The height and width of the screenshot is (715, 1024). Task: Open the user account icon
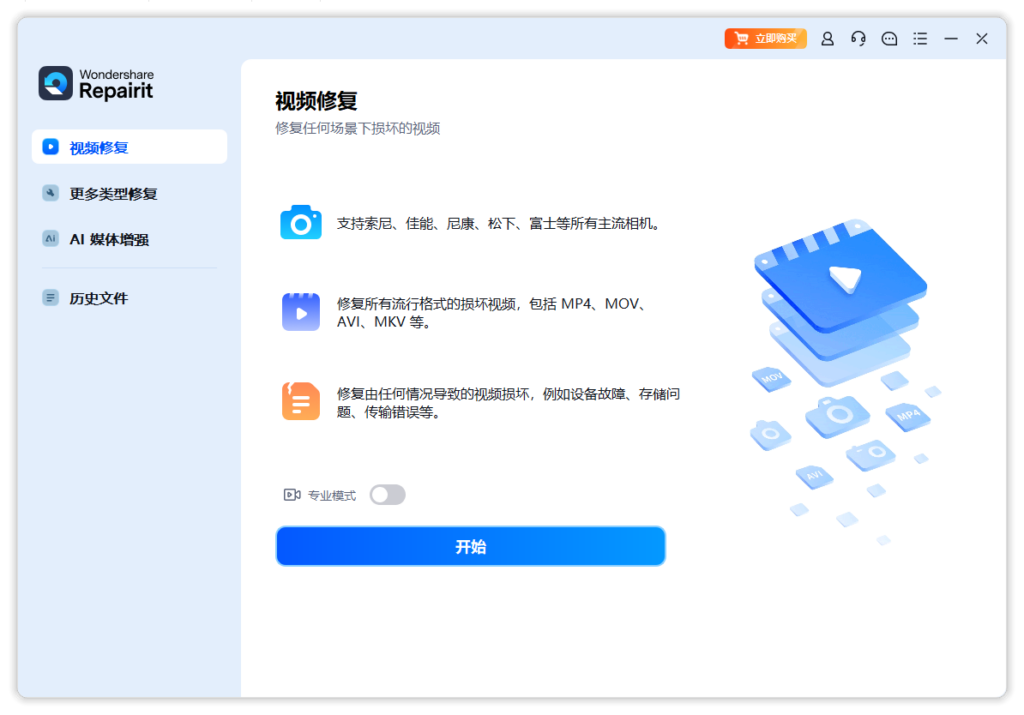click(827, 39)
